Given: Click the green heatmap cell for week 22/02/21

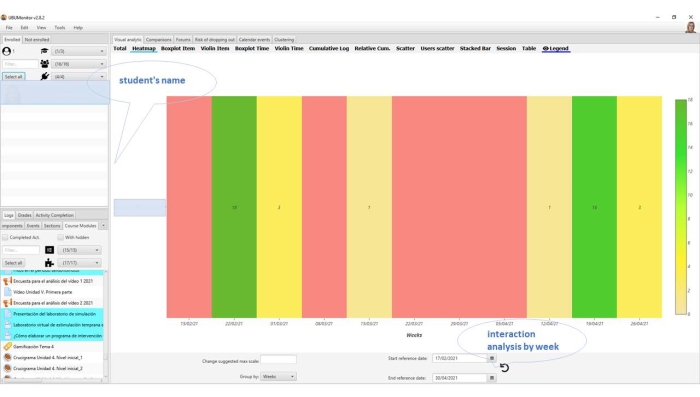Looking at the screenshot, I should [x=234, y=207].
